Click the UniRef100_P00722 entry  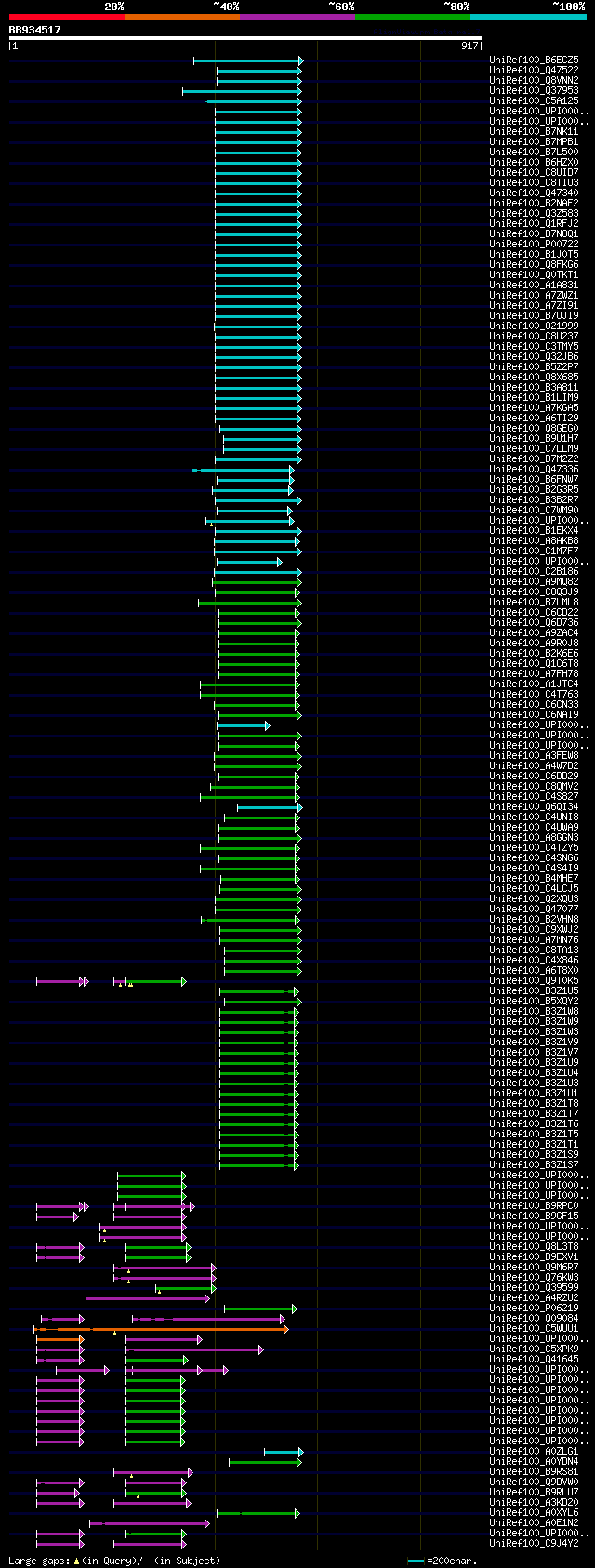tap(534, 245)
